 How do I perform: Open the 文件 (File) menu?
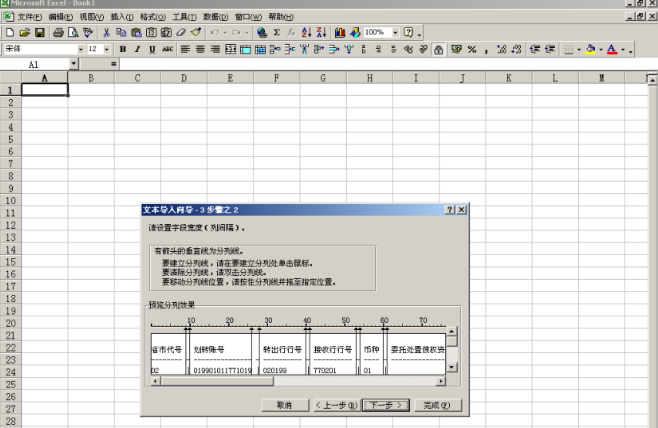point(29,17)
